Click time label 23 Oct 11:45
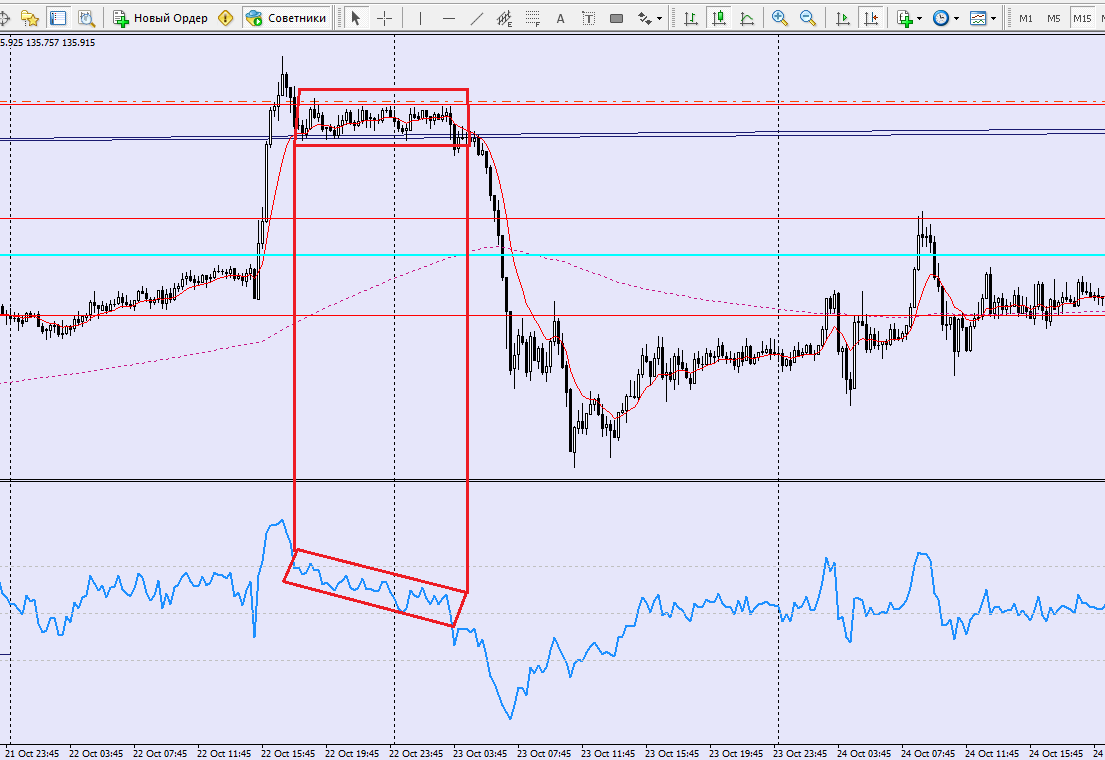This screenshot has width=1105, height=760. coord(608,753)
